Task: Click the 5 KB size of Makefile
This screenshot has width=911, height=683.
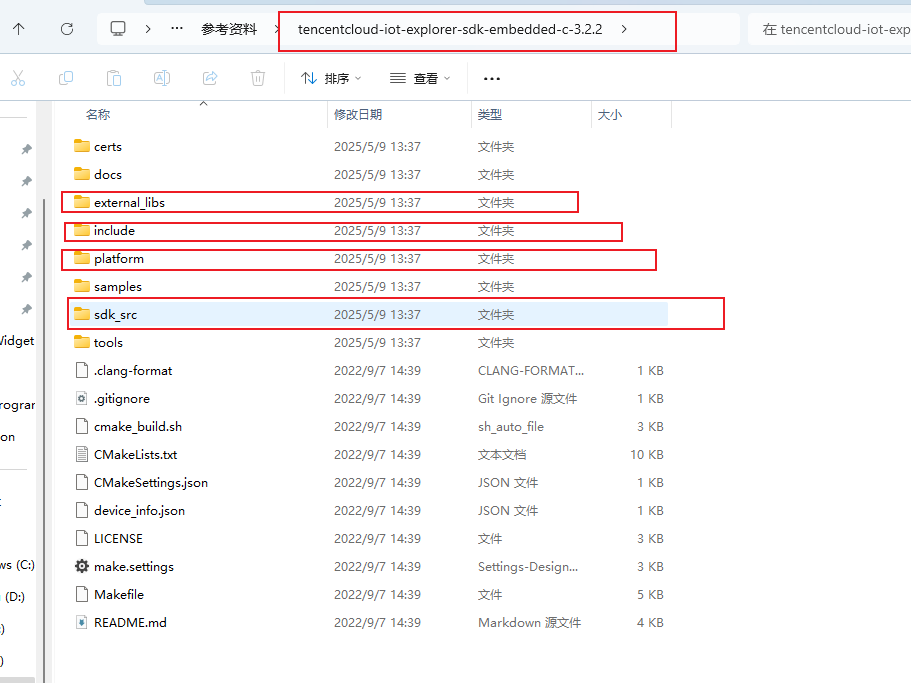Action: pos(650,594)
